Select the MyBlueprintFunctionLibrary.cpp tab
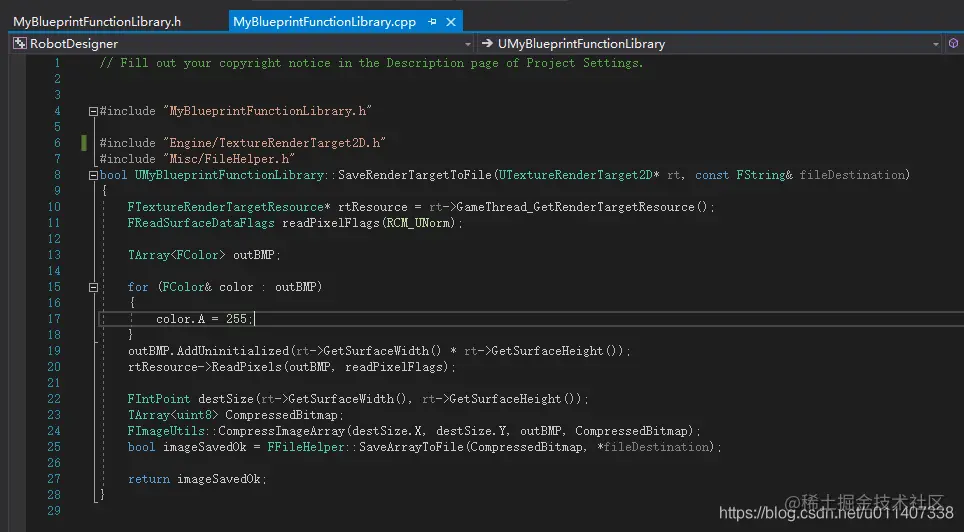The image size is (964, 532). (325, 22)
